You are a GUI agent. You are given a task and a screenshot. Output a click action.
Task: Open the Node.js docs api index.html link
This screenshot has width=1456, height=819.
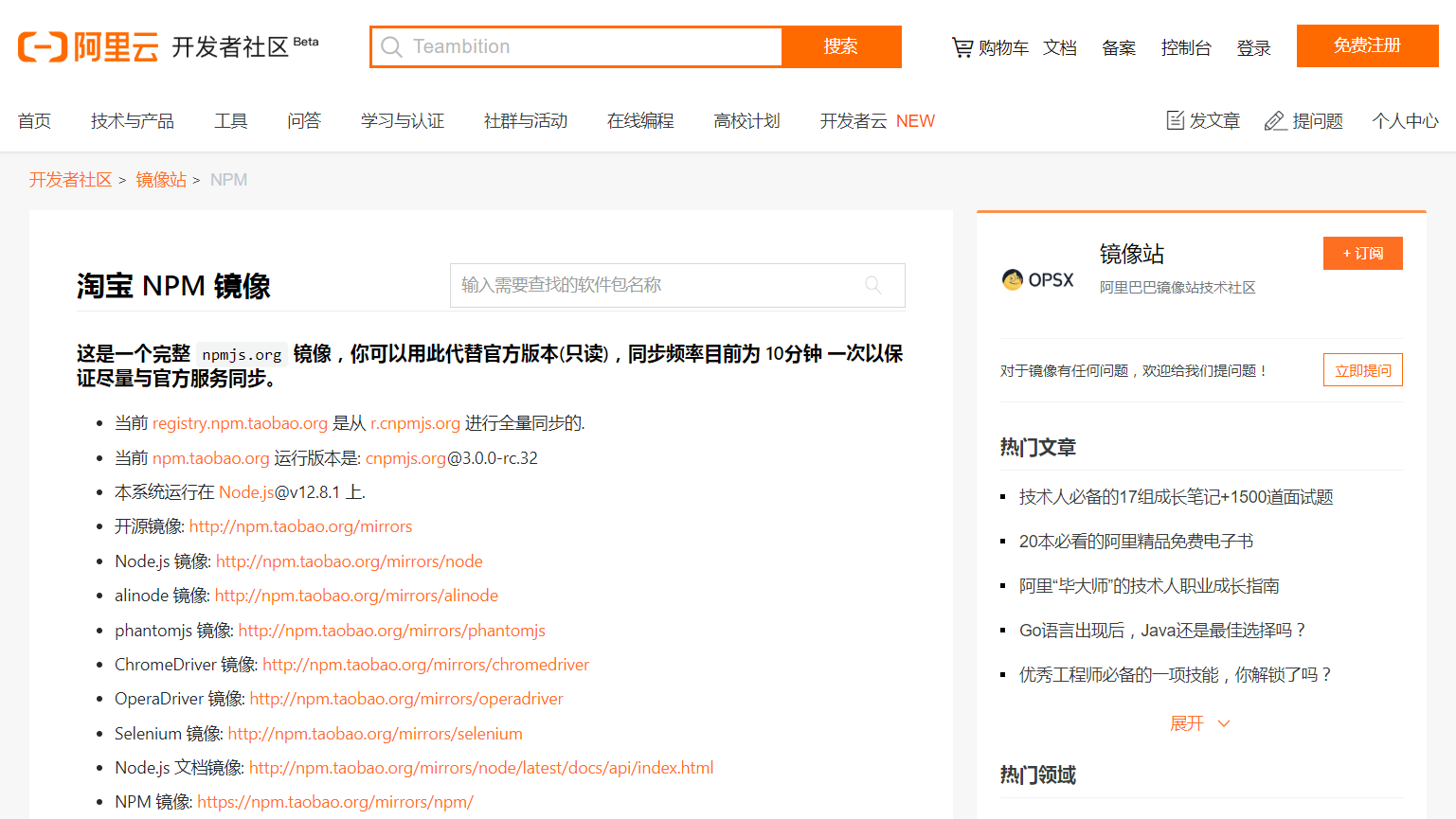(x=481, y=768)
